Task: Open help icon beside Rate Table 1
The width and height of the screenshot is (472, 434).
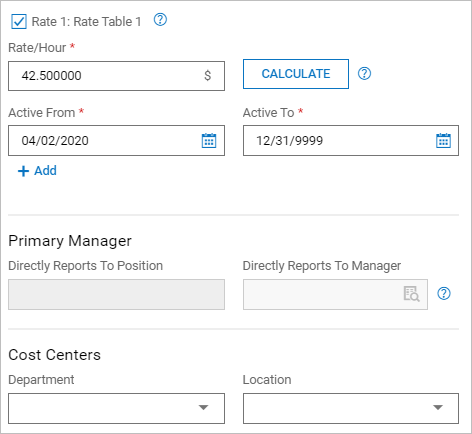Action: pyautogui.click(x=160, y=20)
